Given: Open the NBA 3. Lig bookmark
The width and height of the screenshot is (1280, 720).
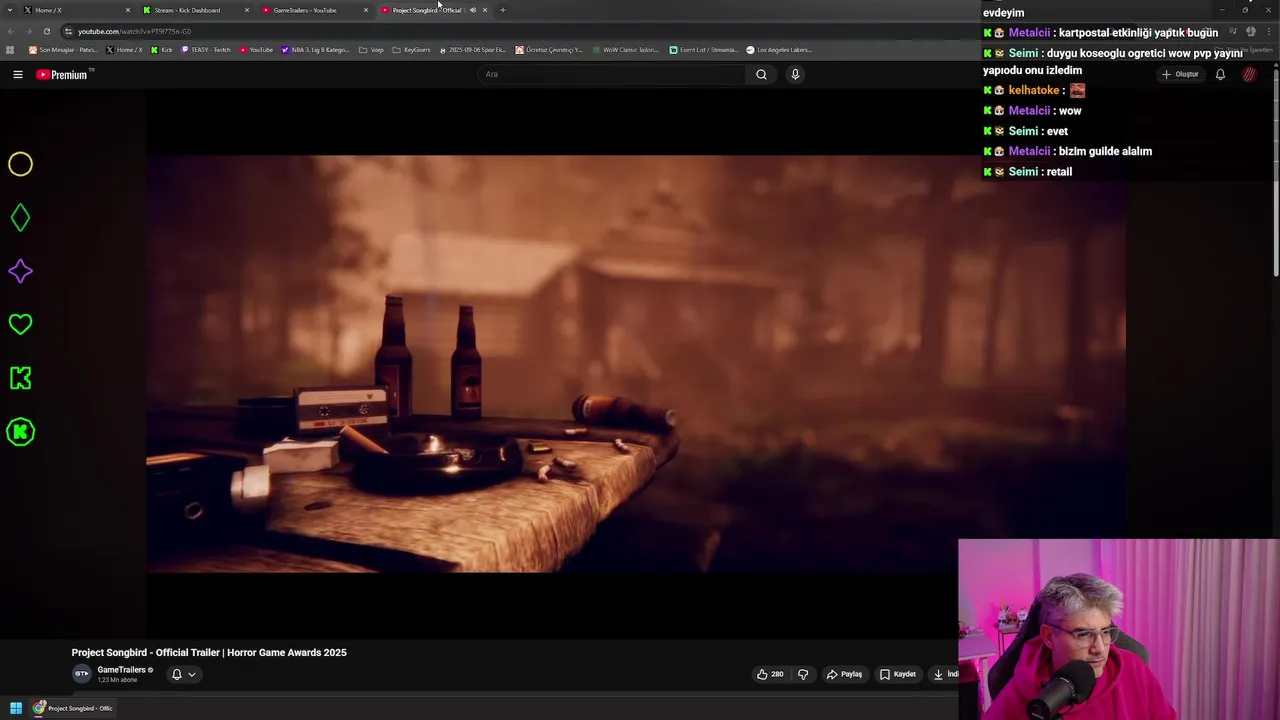Looking at the screenshot, I should (315, 50).
